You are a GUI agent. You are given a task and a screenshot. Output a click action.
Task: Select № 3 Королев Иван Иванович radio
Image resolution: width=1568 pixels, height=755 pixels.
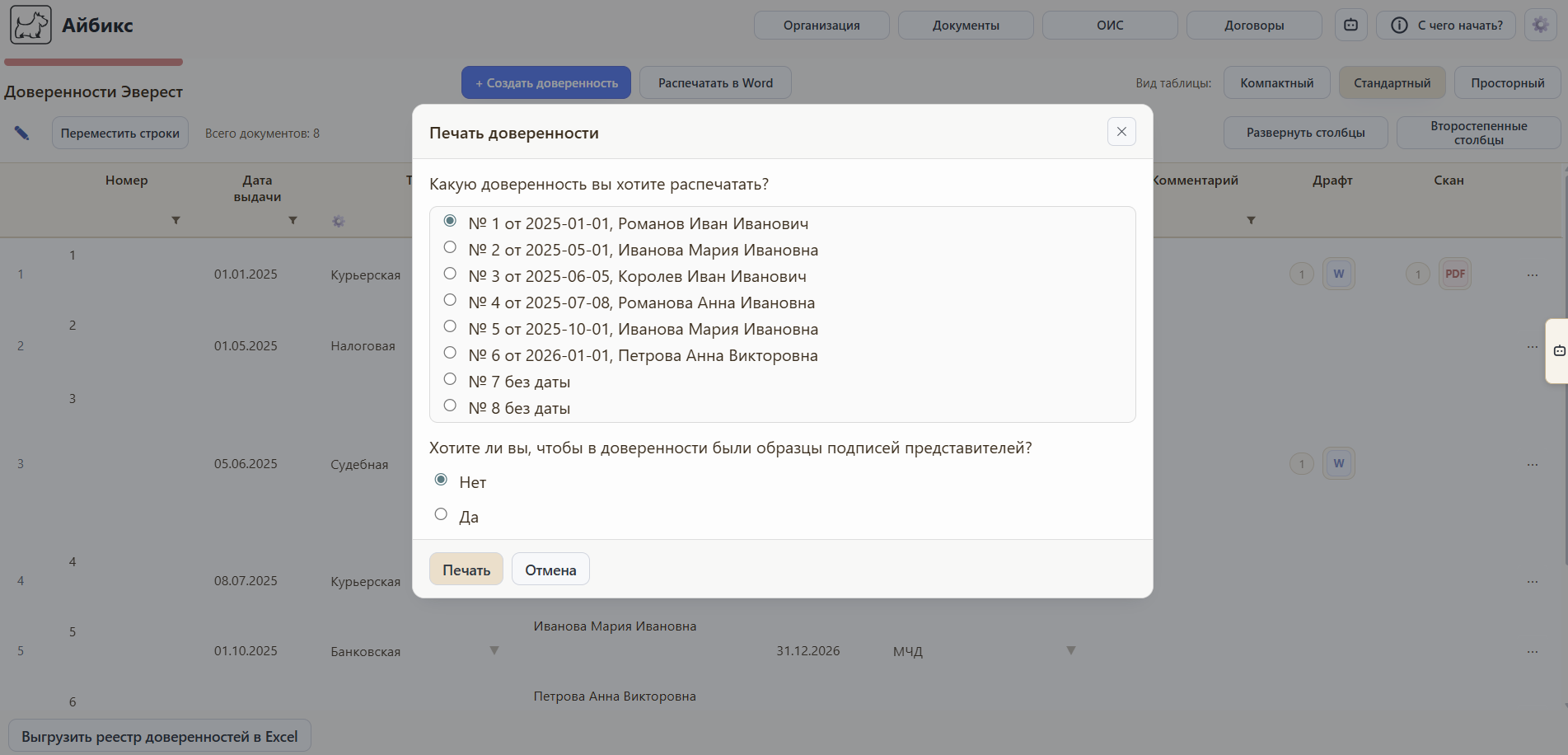pos(450,274)
